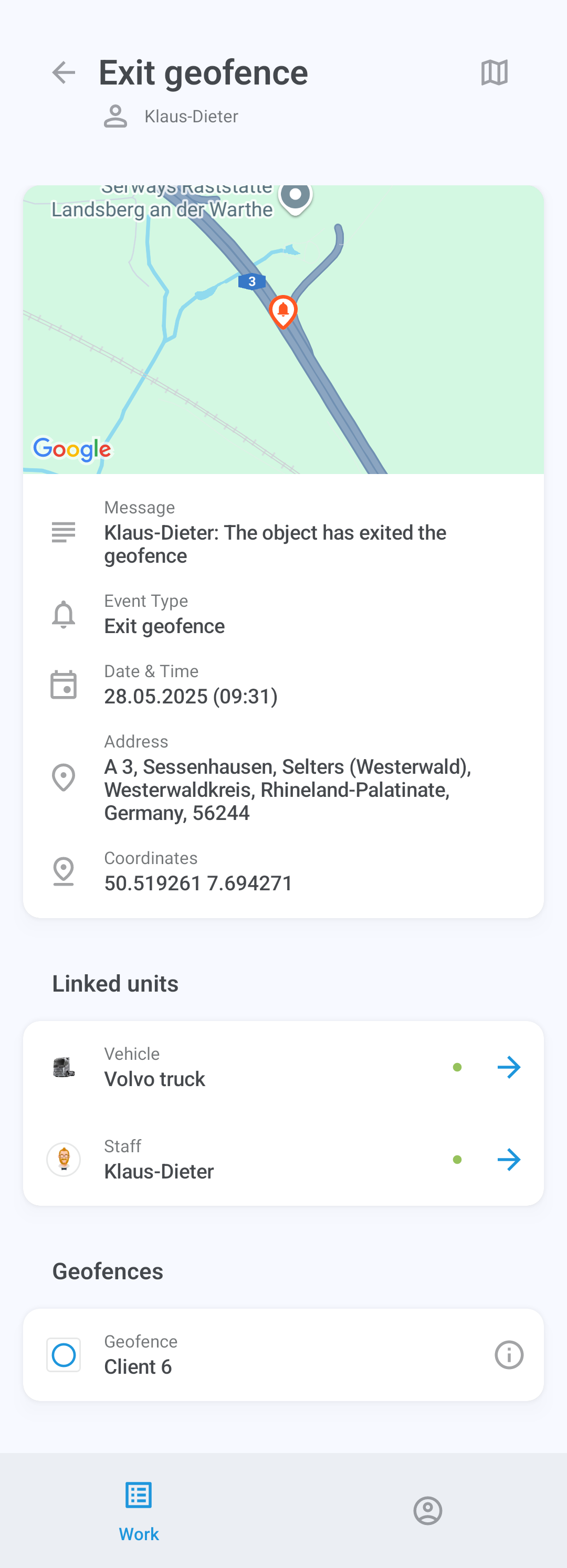Select the Client 6 geofence circle icon
Screen dimensions: 567x1568
click(x=64, y=1354)
